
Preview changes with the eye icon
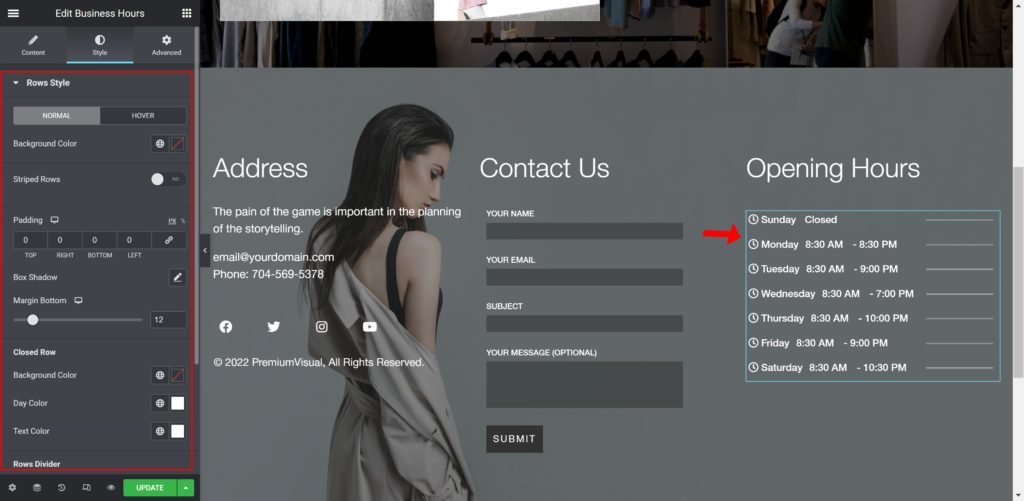click(111, 487)
